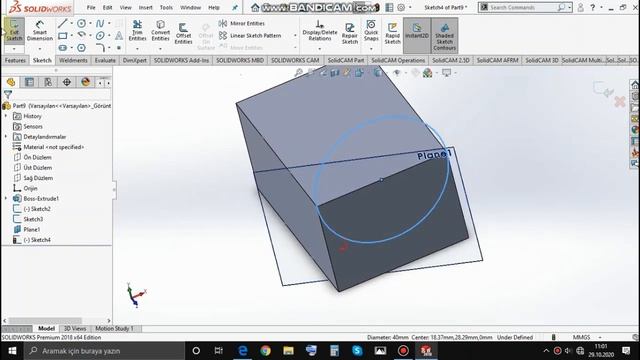
Task: Select the Polygon sketch tool
Action: pos(82,48)
